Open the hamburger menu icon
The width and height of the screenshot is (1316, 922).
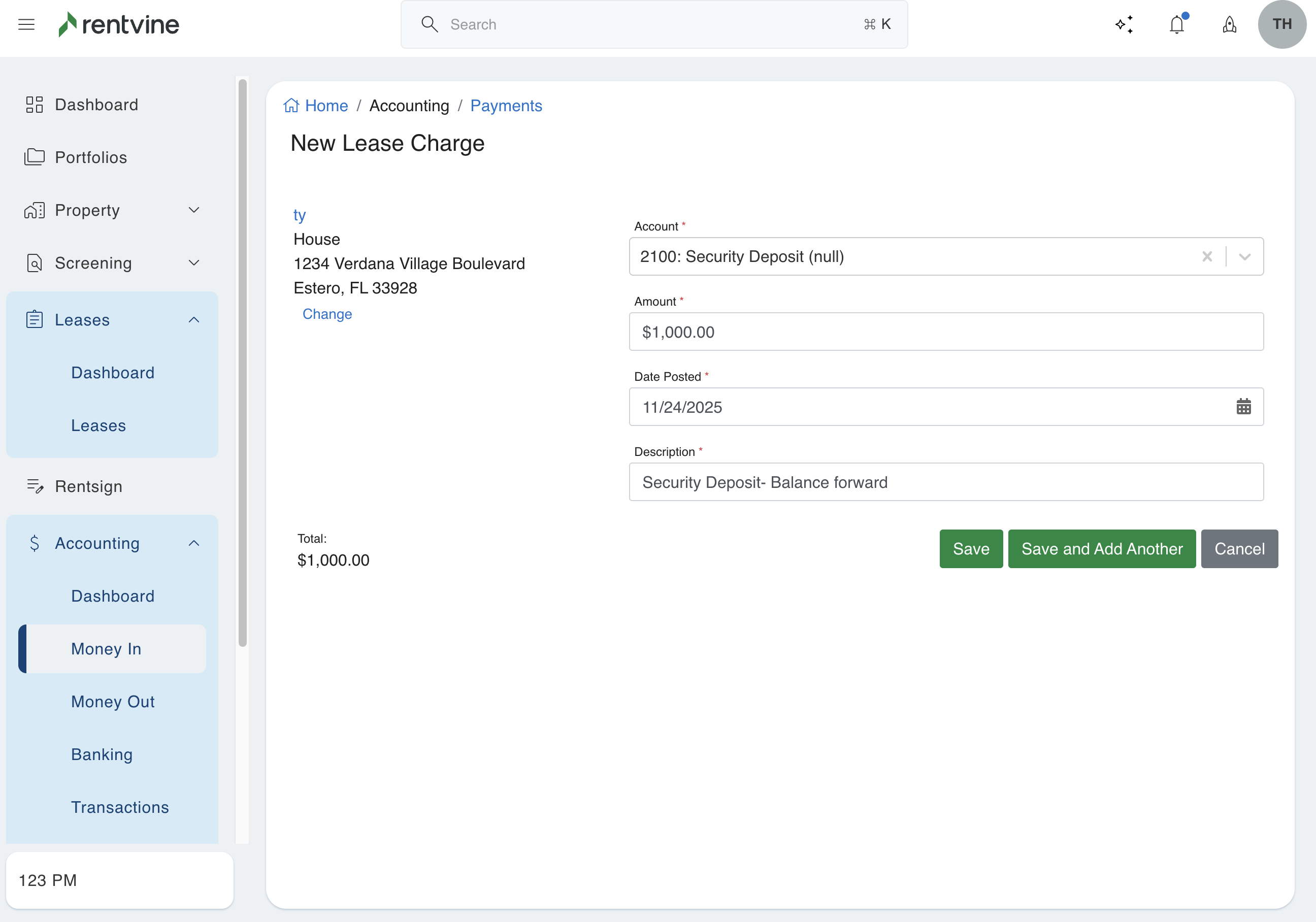(26, 24)
